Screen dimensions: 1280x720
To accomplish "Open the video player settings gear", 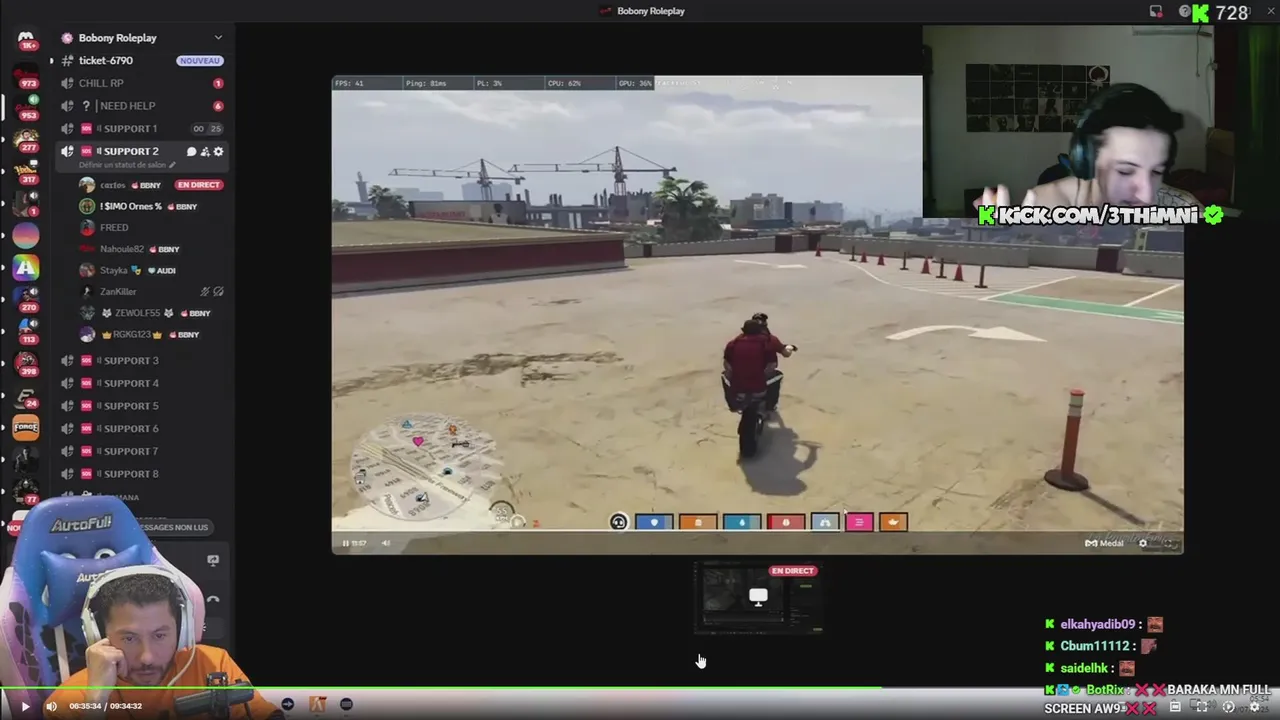I will tap(1254, 707).
